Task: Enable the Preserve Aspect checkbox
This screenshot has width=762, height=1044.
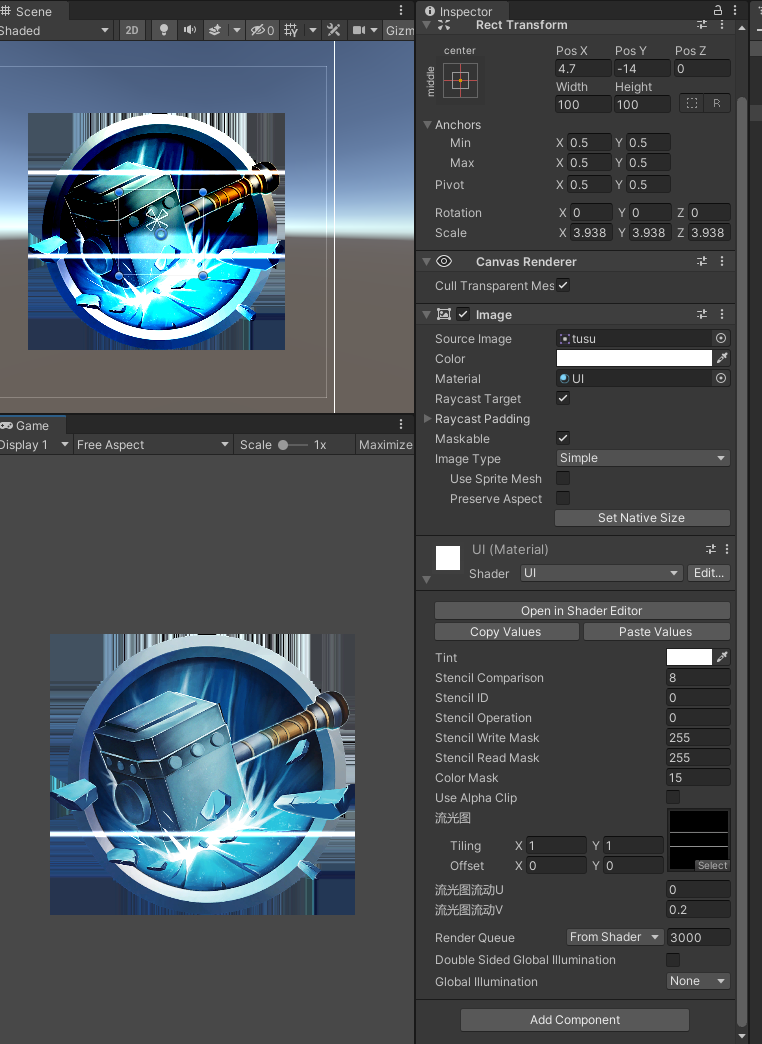Action: (563, 498)
